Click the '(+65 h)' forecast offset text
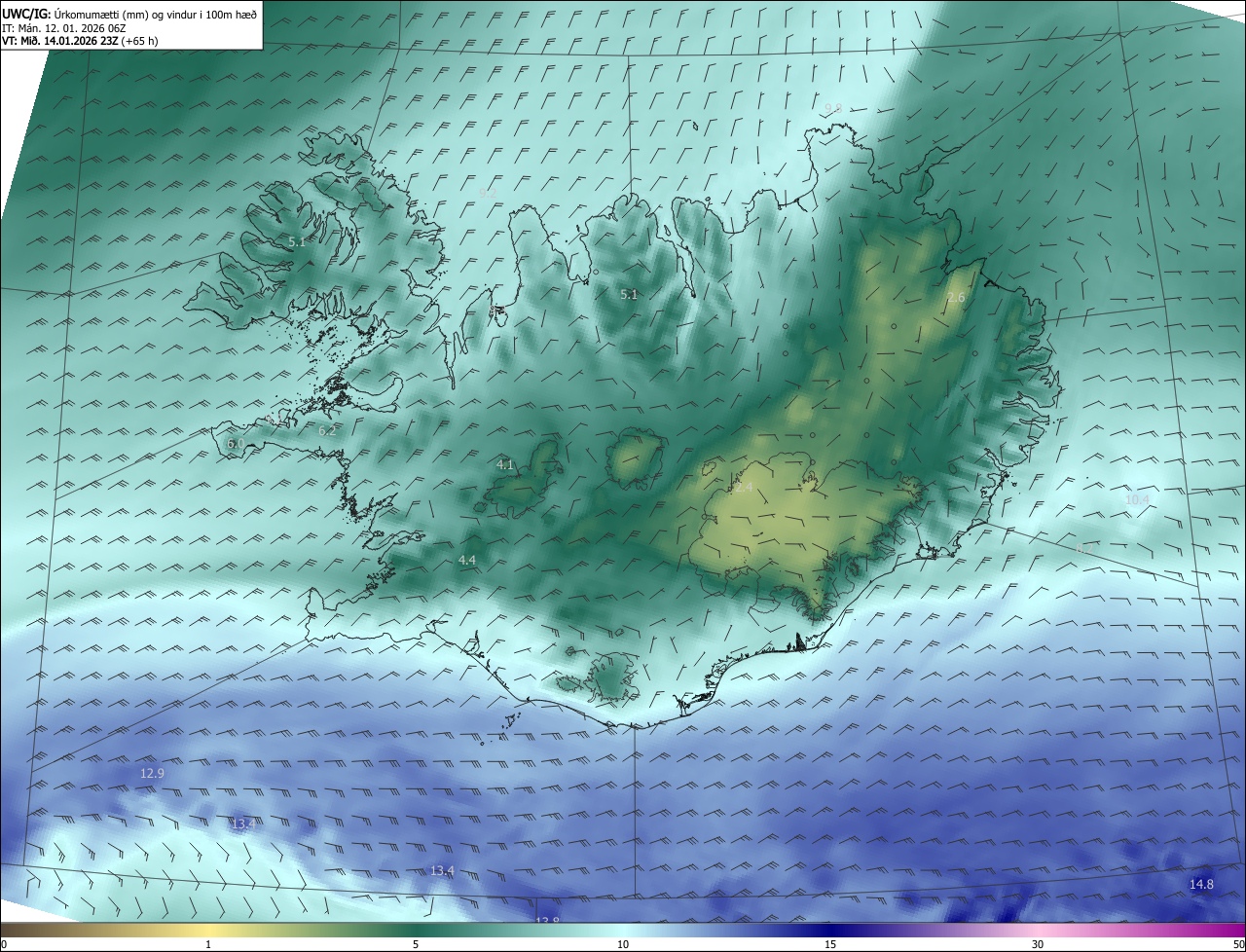1246x952 pixels. point(140,41)
